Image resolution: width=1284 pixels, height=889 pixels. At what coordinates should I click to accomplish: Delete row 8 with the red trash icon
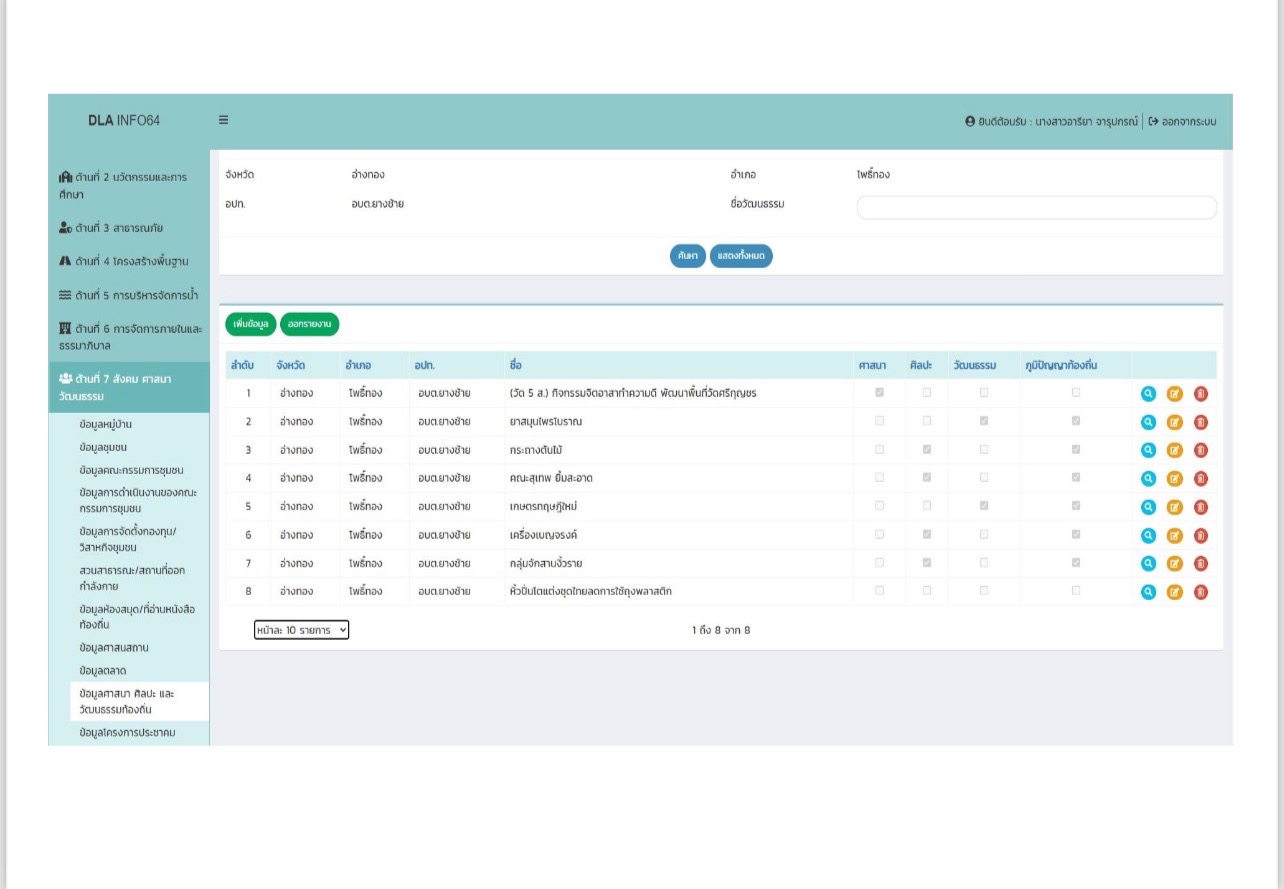1201,592
